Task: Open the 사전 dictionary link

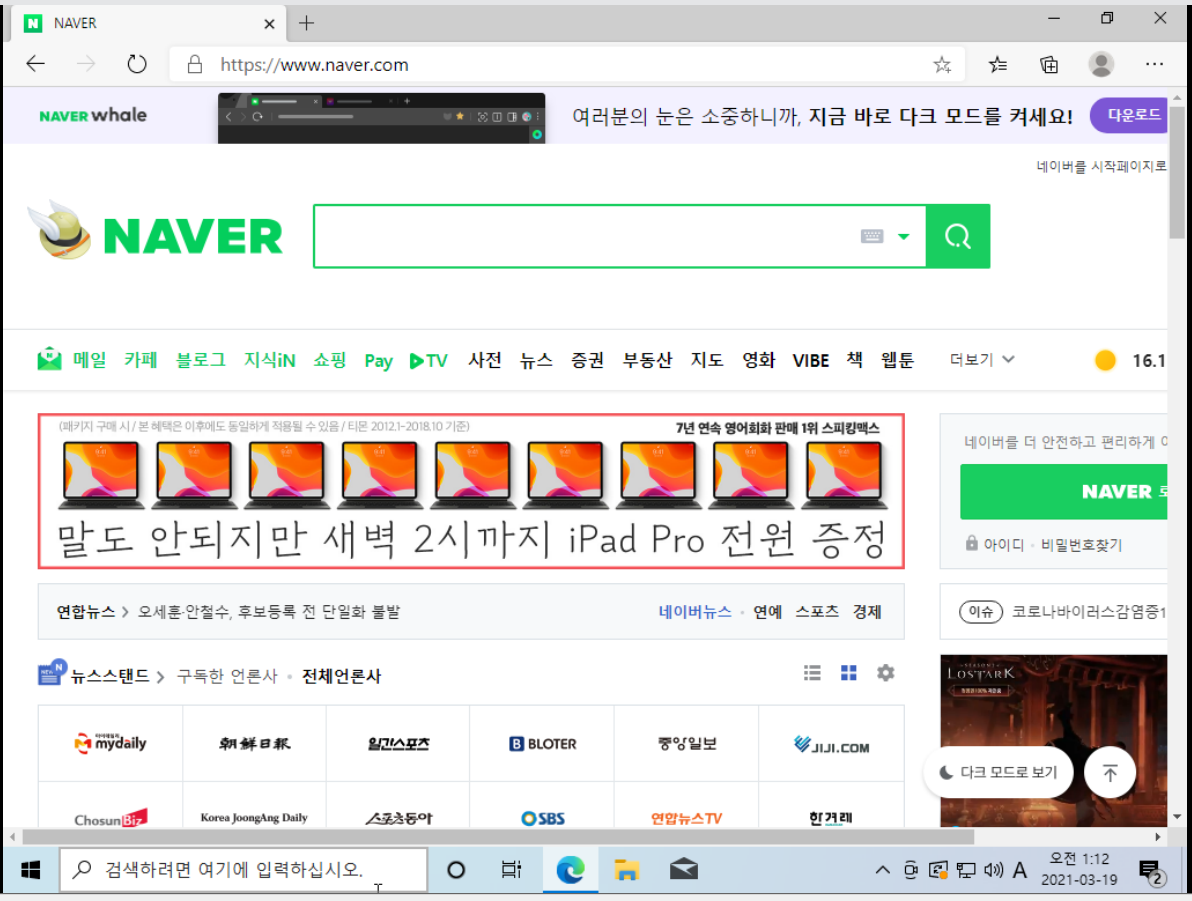Action: point(485,360)
